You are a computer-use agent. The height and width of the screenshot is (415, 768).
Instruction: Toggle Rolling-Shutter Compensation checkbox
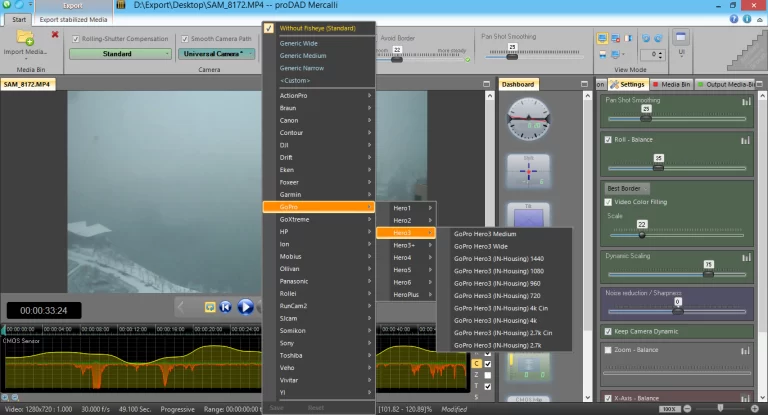click(x=75, y=39)
